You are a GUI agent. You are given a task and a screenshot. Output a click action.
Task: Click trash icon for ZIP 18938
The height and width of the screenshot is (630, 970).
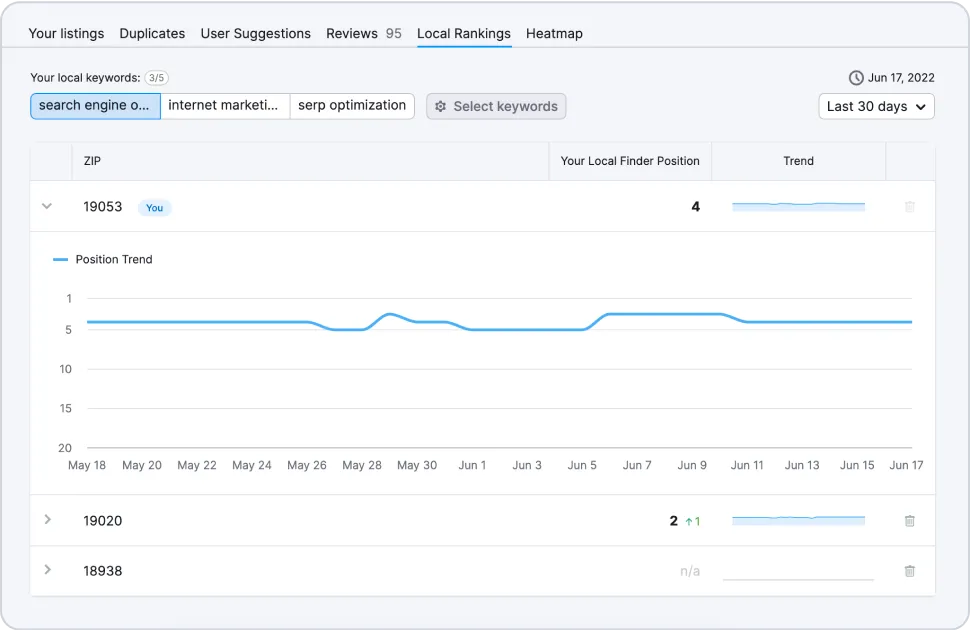click(909, 571)
